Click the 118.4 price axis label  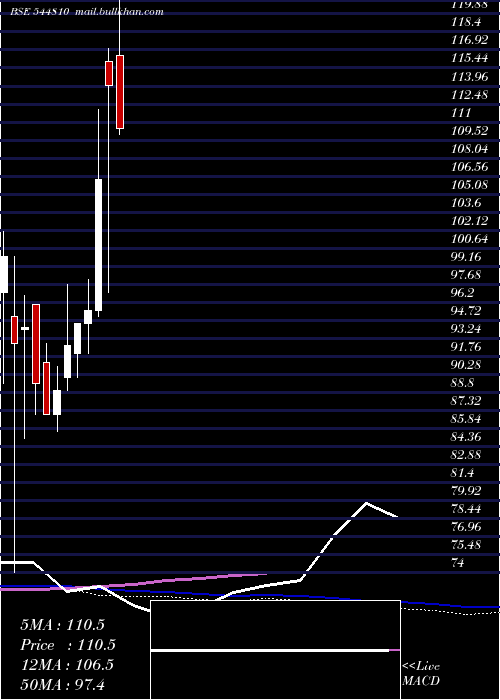pyautogui.click(x=466, y=22)
